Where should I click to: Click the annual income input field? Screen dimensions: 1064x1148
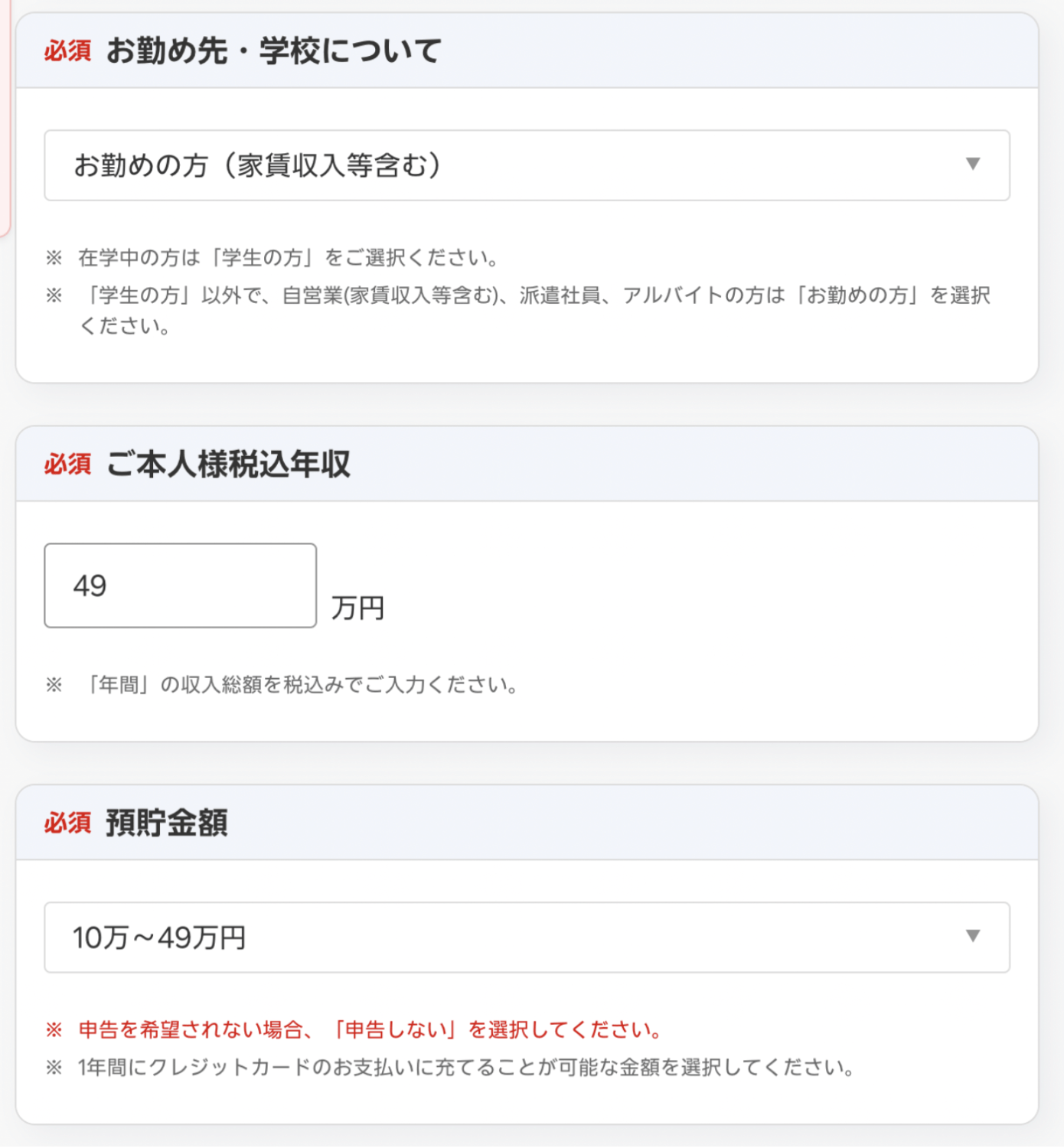[181, 585]
